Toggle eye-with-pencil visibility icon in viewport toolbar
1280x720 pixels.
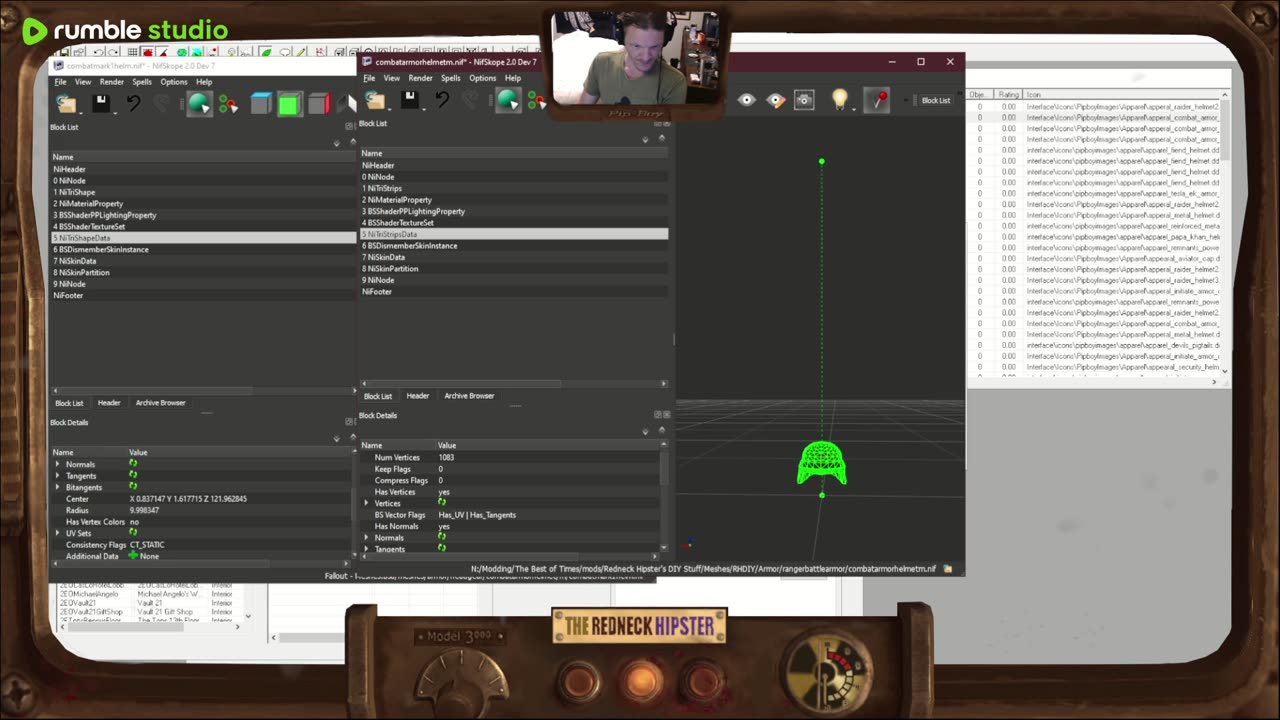[x=775, y=100]
